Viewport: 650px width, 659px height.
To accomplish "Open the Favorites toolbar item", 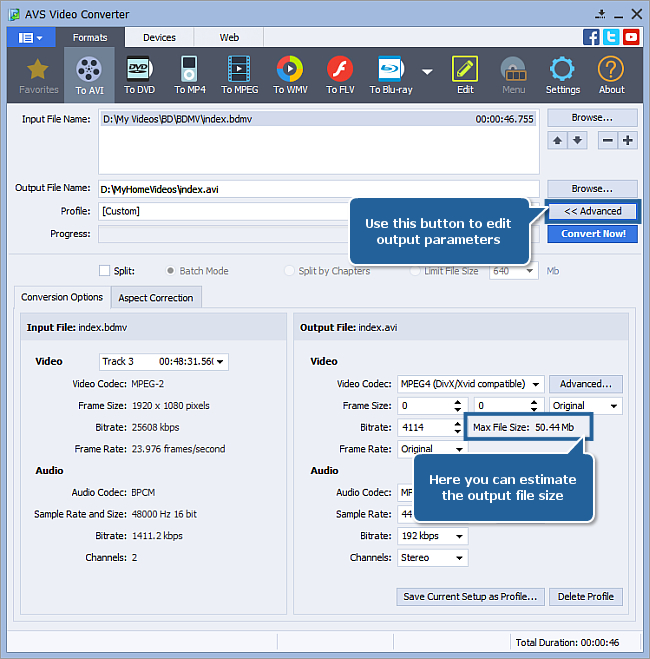I will (38, 75).
